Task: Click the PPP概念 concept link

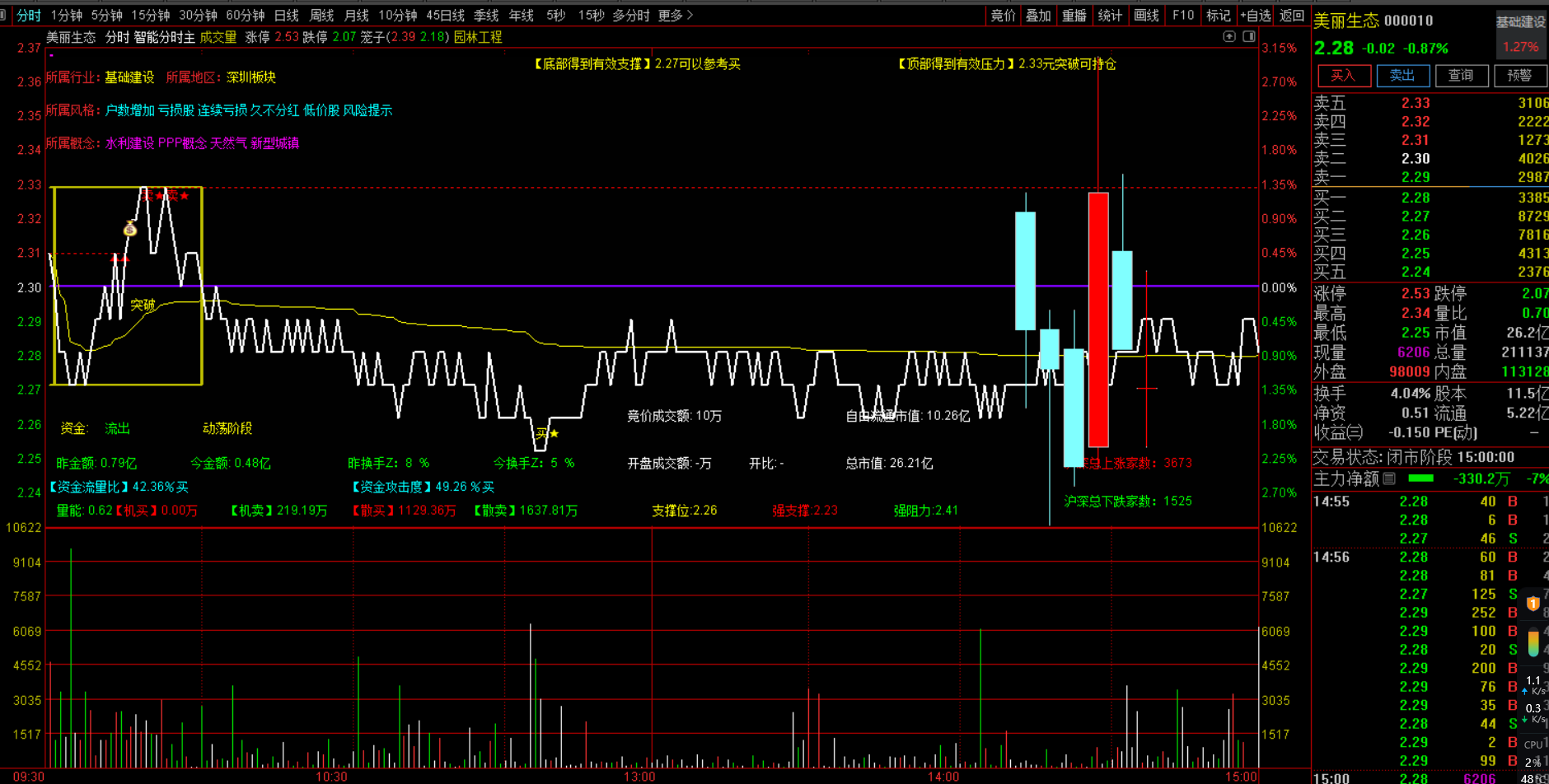Action: (182, 142)
